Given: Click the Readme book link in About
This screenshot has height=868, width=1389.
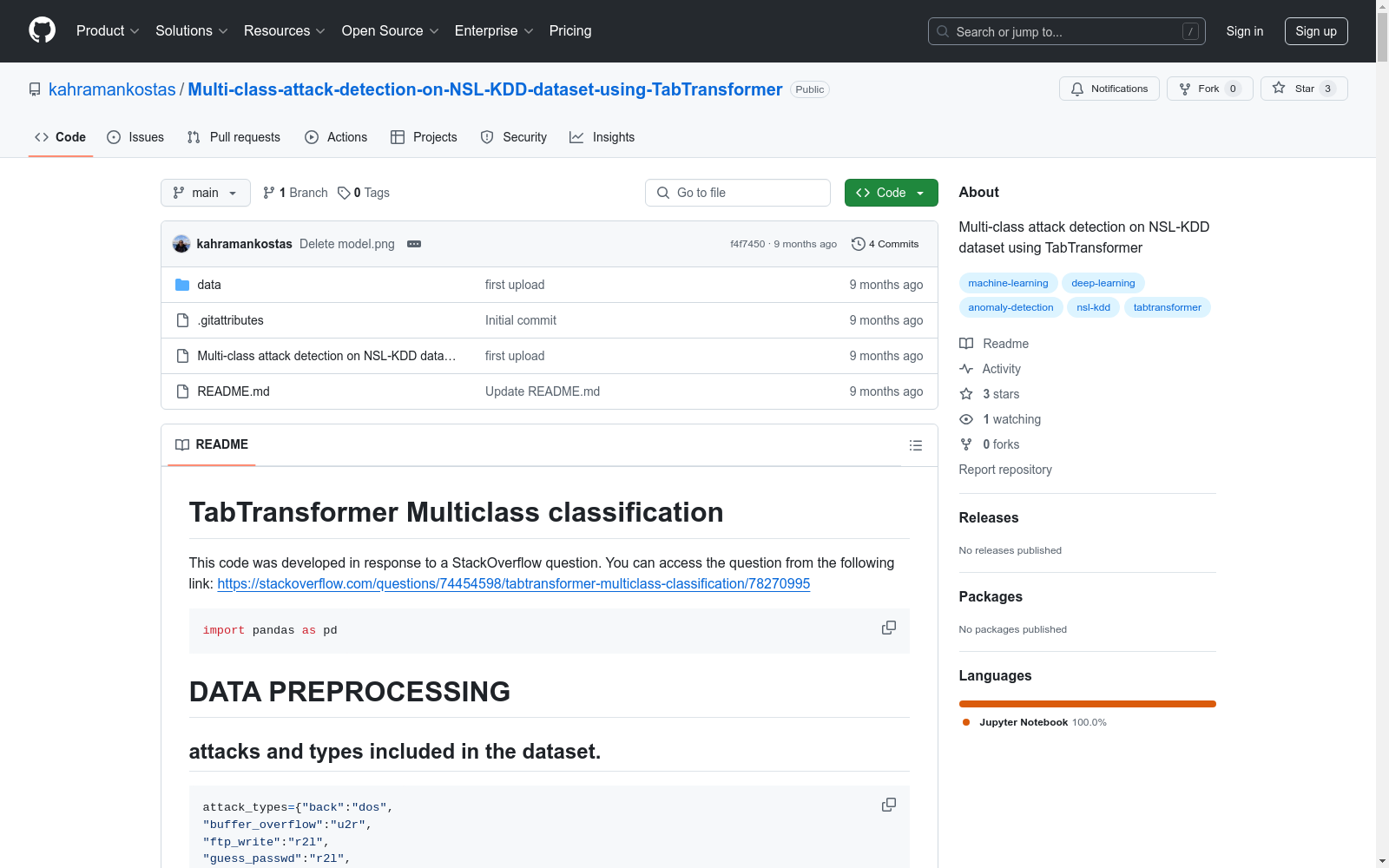Looking at the screenshot, I should click(994, 344).
